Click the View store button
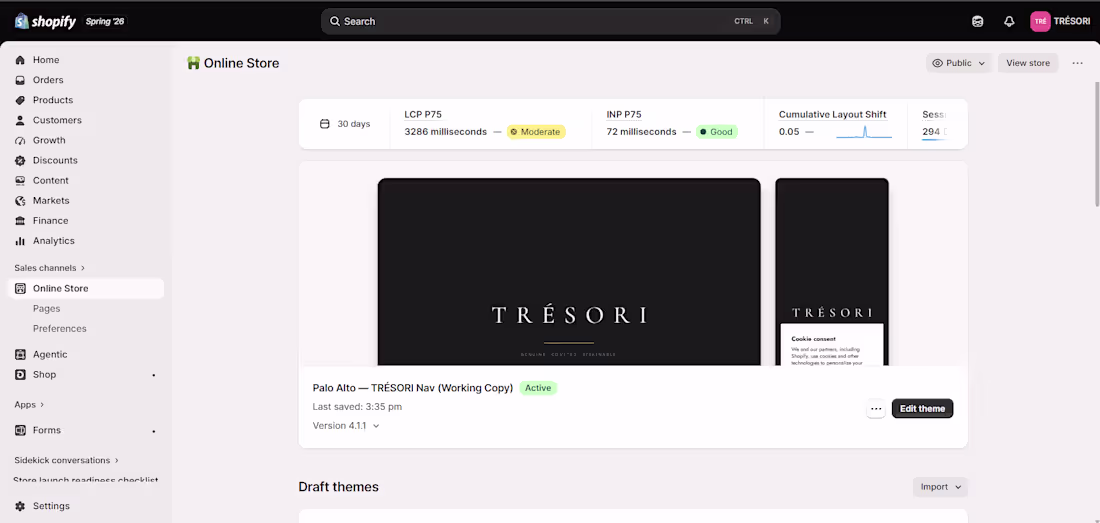Screen dimensions: 1100x523 (1028, 63)
